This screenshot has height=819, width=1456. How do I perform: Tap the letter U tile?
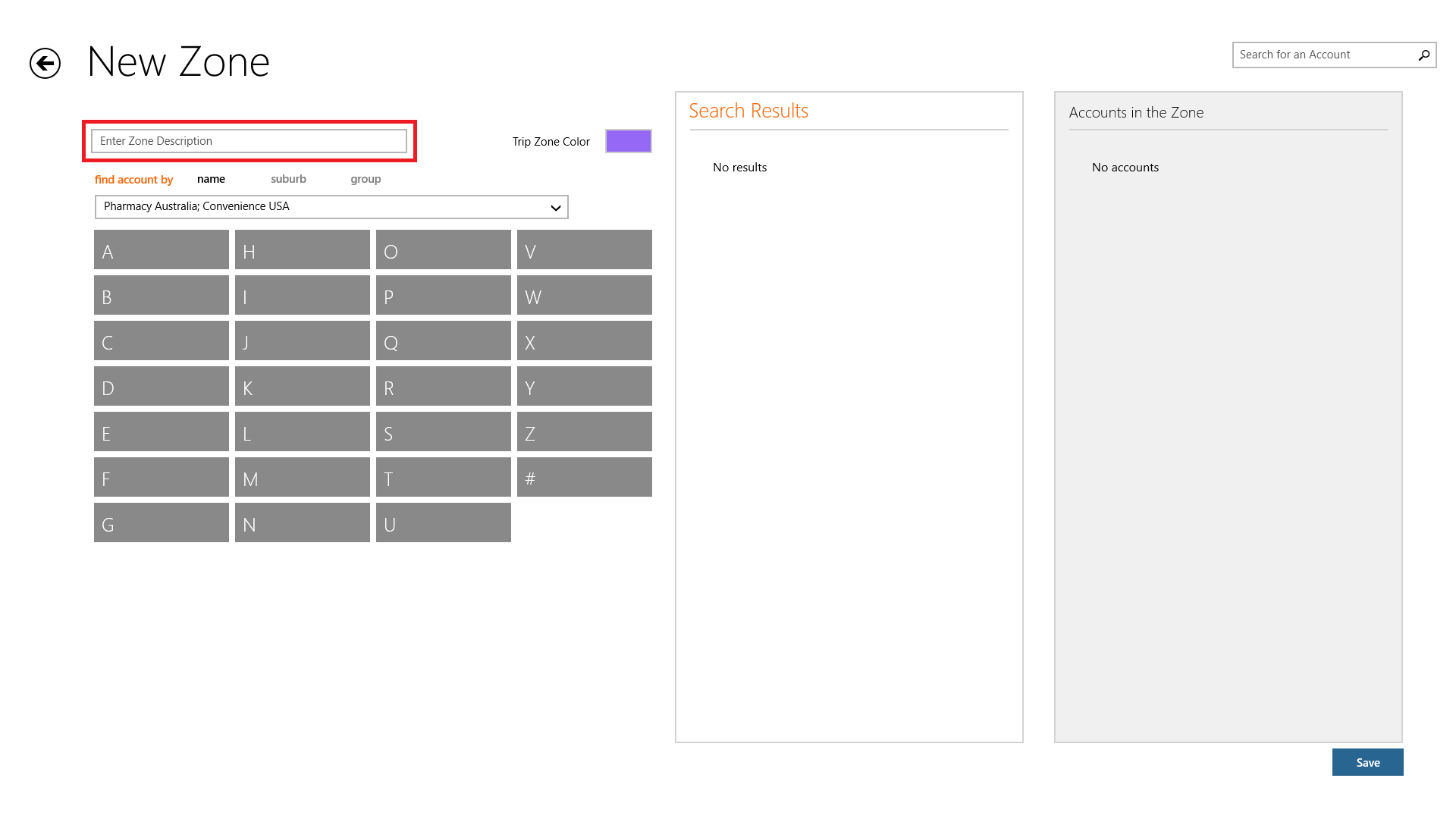tap(443, 523)
